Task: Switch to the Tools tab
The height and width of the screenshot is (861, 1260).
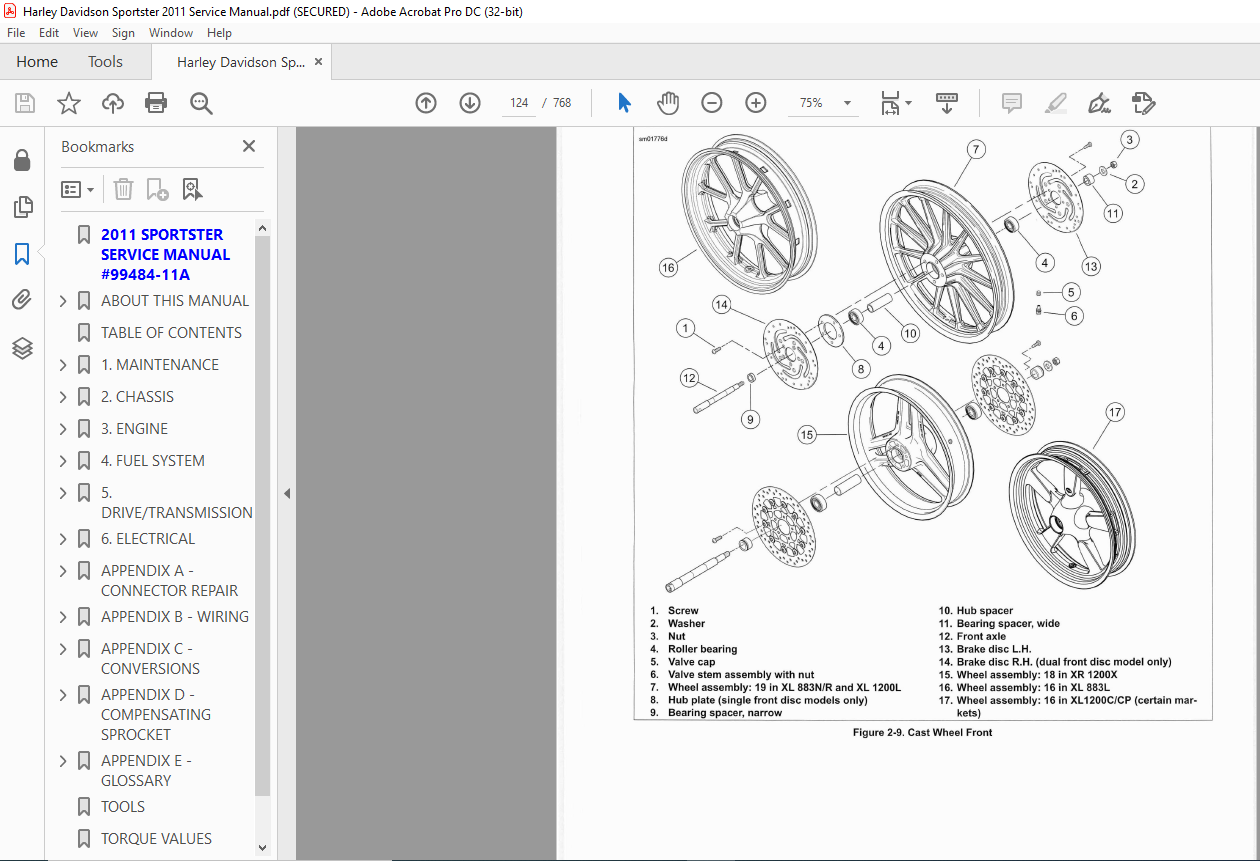Action: point(105,62)
